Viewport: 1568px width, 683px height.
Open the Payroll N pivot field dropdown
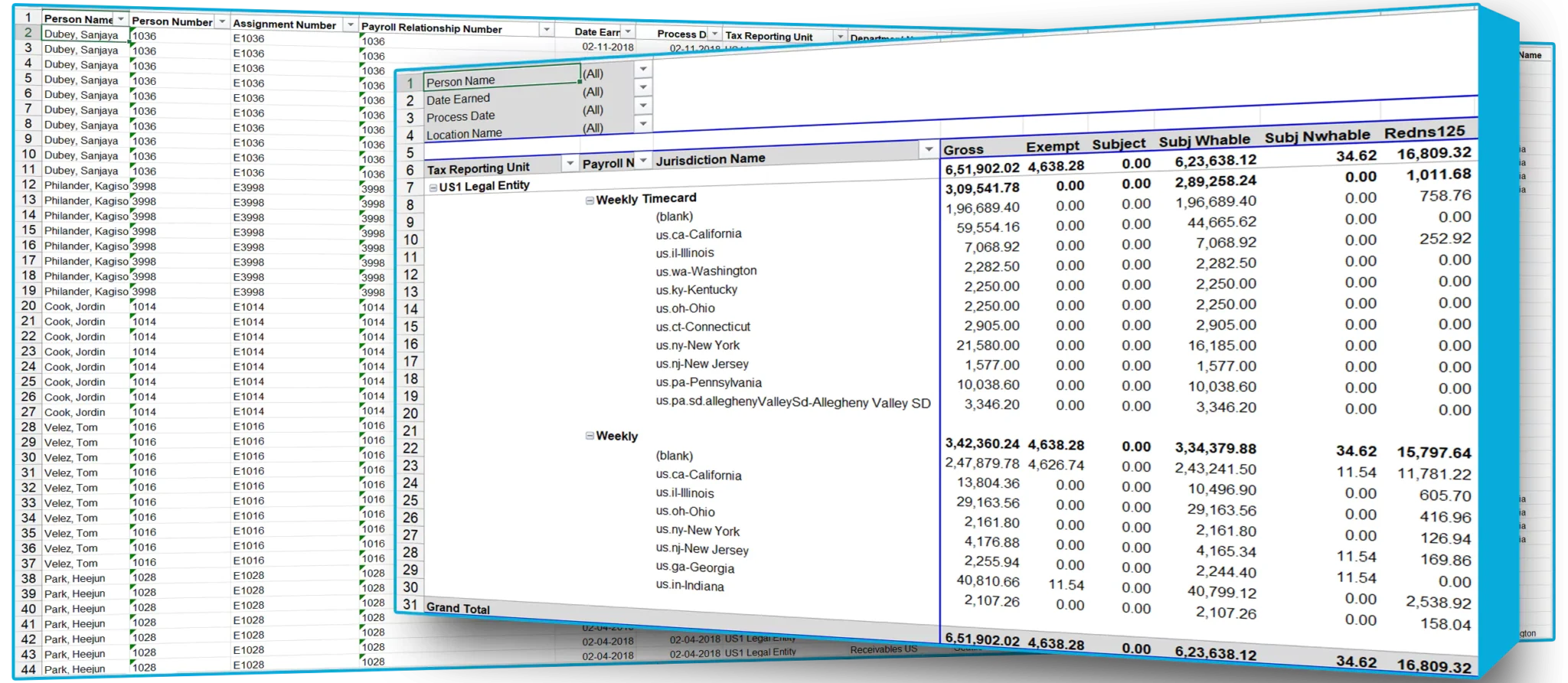pos(643,161)
